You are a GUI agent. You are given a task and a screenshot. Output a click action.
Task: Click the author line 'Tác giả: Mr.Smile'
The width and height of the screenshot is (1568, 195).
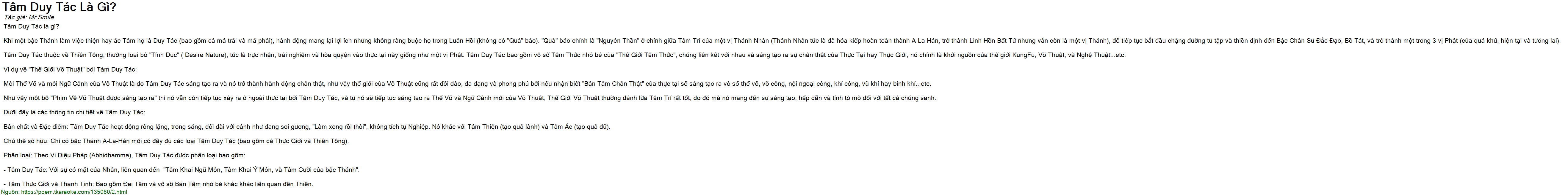29,18
